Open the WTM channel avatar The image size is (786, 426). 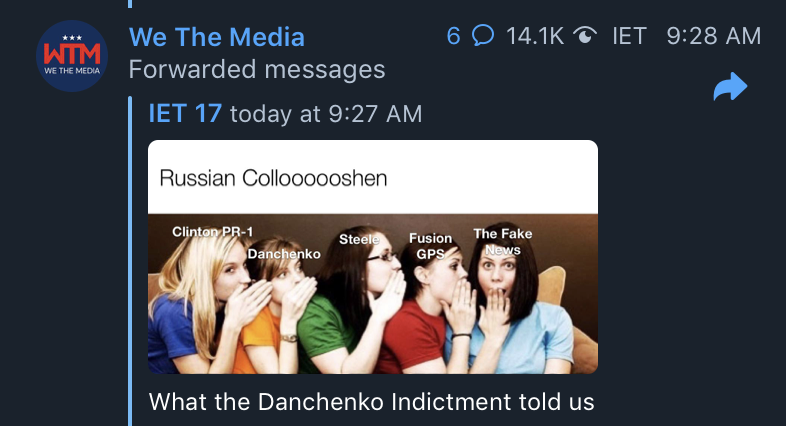tap(72, 56)
